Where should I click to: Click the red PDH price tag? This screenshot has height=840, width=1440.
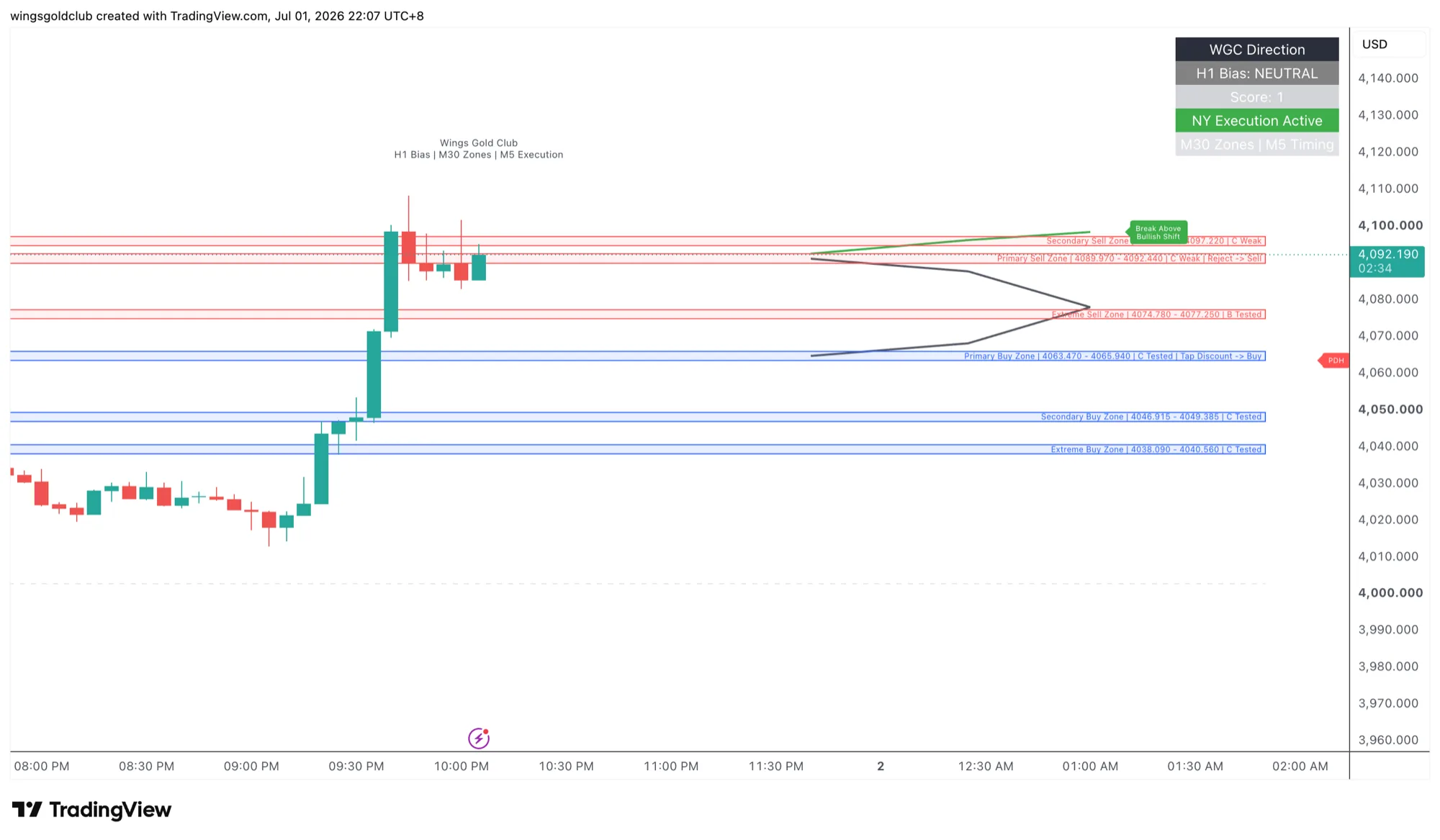click(x=1333, y=361)
